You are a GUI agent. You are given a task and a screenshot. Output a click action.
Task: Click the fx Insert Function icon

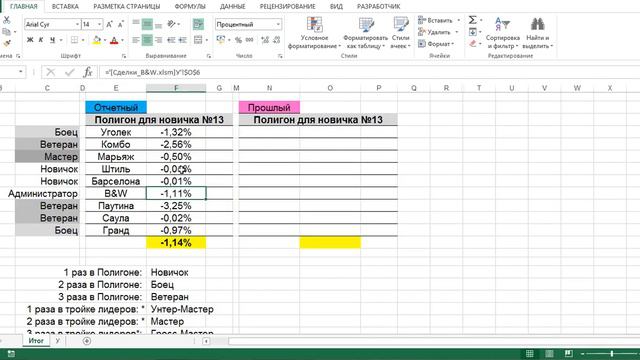pyautogui.click(x=88, y=72)
